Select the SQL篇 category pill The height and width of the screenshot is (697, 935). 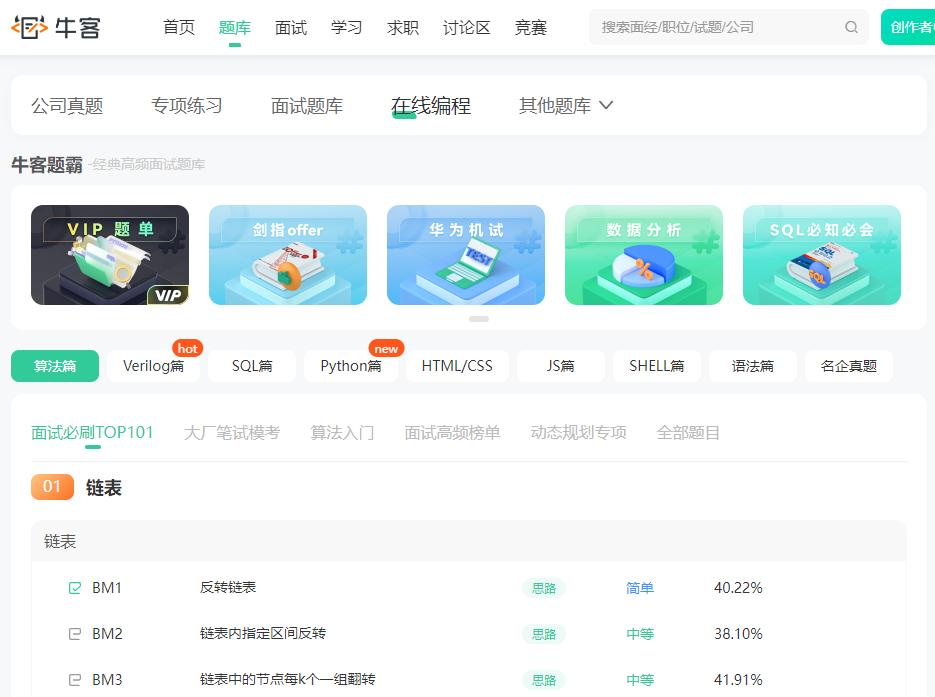(251, 366)
